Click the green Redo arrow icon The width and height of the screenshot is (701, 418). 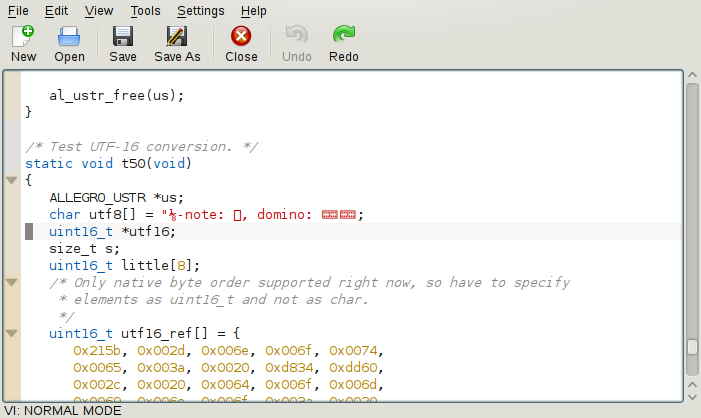click(344, 37)
